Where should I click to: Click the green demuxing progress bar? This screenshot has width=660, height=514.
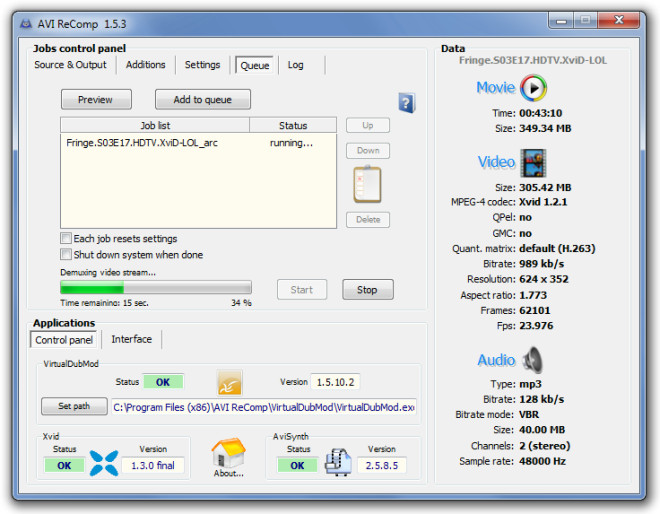[156, 288]
